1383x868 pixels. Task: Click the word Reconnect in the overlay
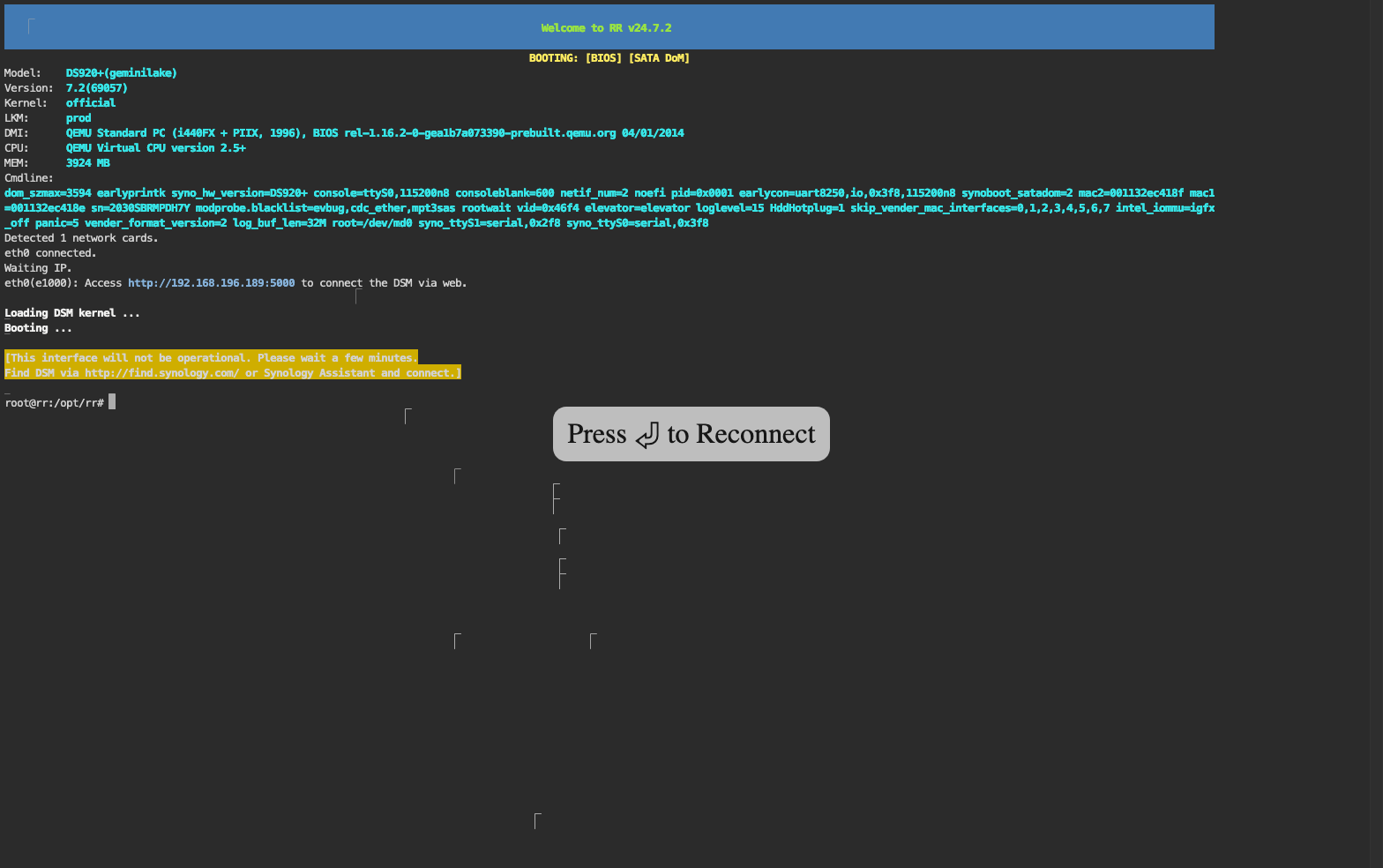coord(755,434)
